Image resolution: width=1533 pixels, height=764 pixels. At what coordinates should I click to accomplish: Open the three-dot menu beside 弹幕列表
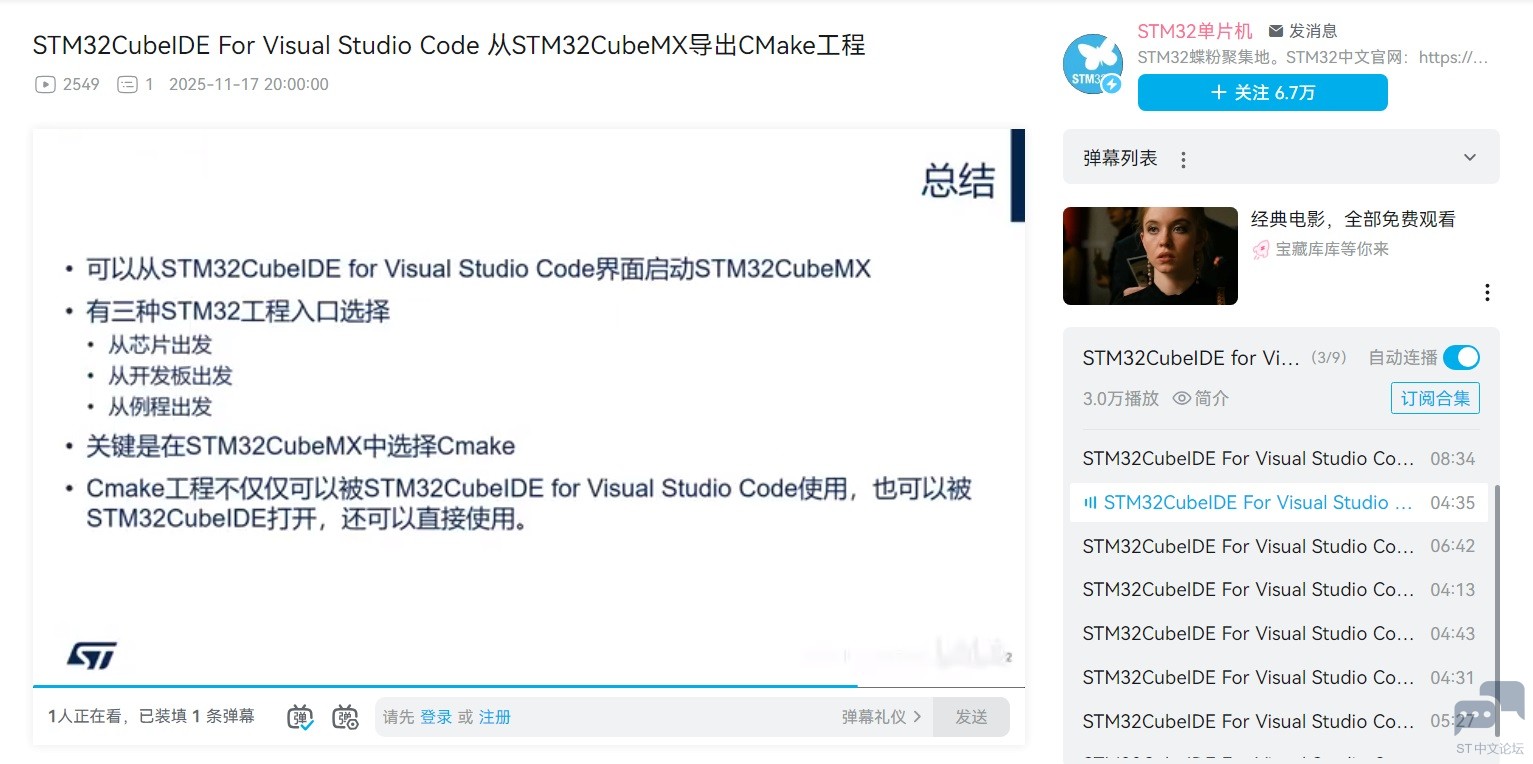pos(1183,160)
